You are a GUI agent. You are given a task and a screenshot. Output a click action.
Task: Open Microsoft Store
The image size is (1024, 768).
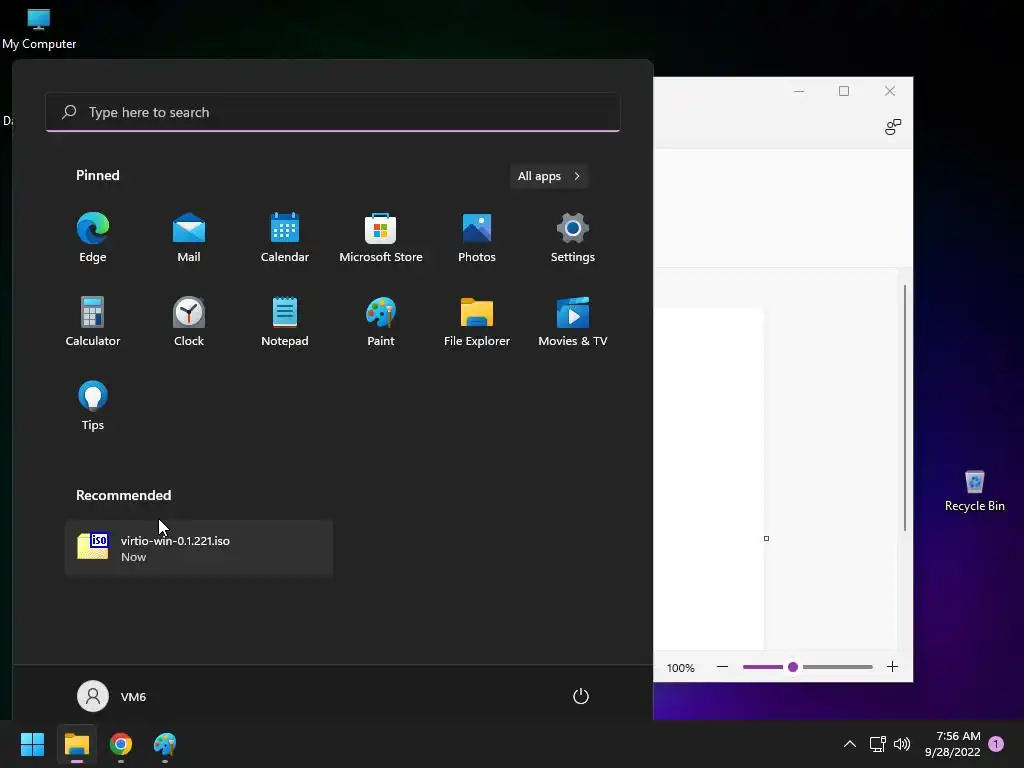pos(381,238)
